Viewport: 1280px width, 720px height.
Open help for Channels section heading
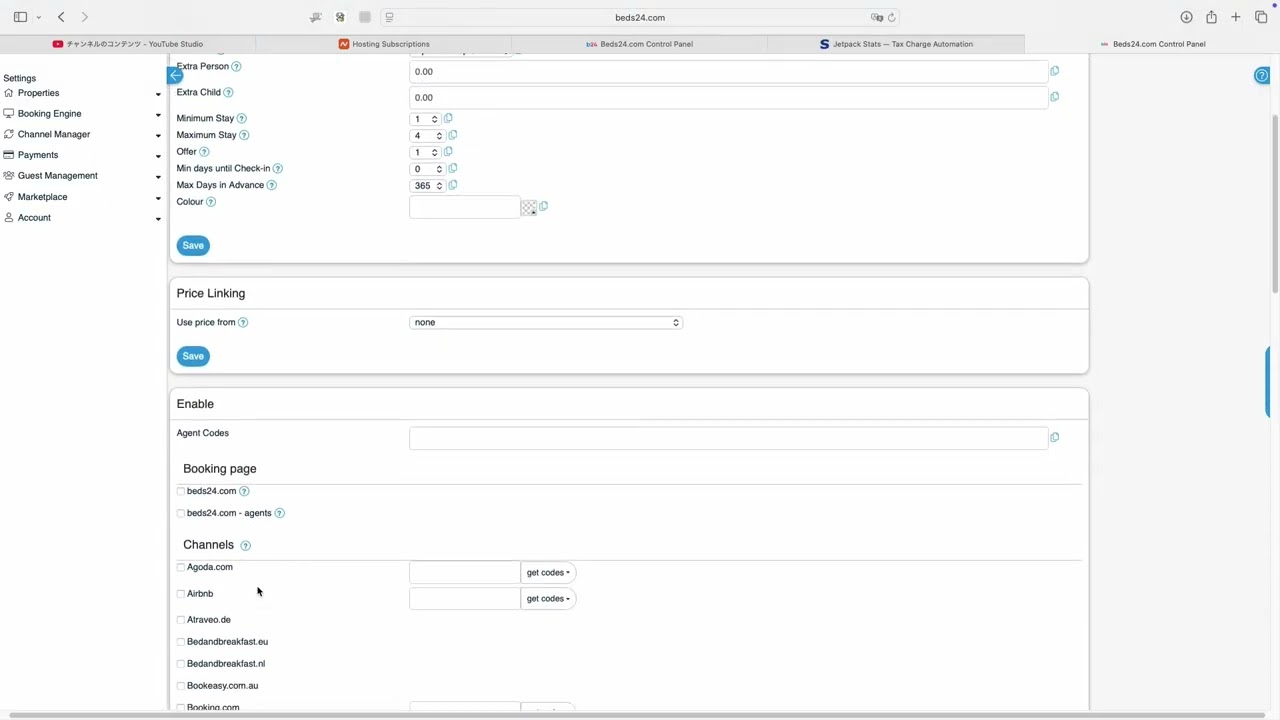tap(245, 546)
